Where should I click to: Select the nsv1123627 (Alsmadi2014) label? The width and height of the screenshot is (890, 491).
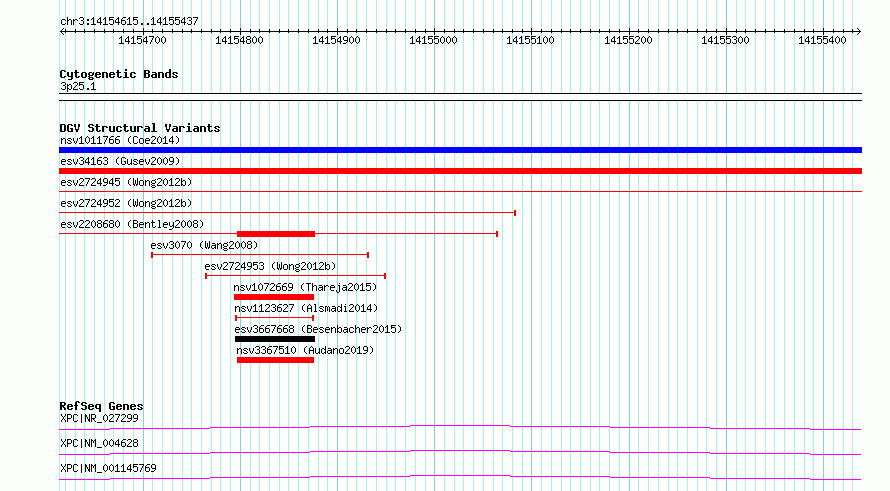[306, 308]
